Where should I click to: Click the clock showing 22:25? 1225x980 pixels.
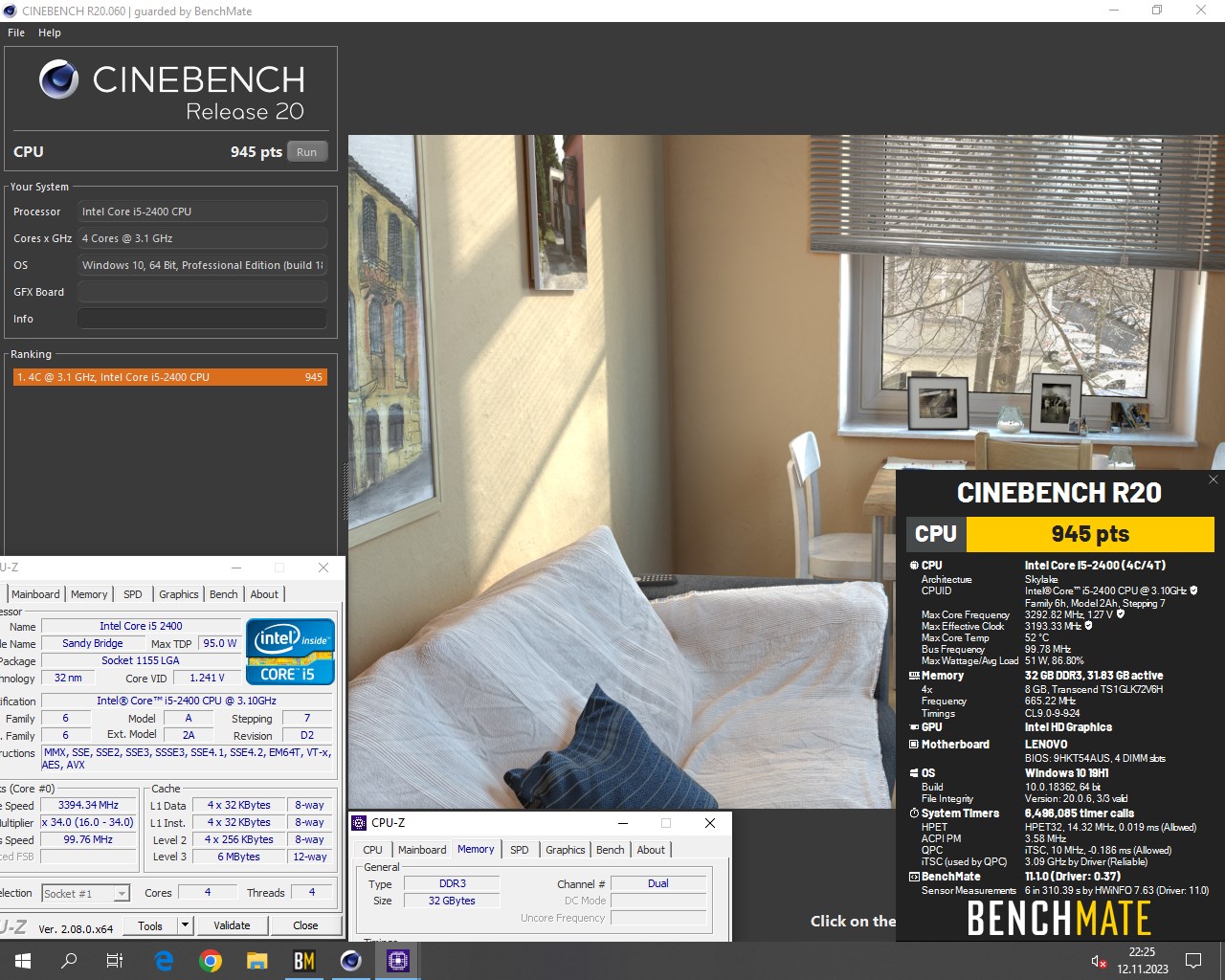tap(1142, 952)
